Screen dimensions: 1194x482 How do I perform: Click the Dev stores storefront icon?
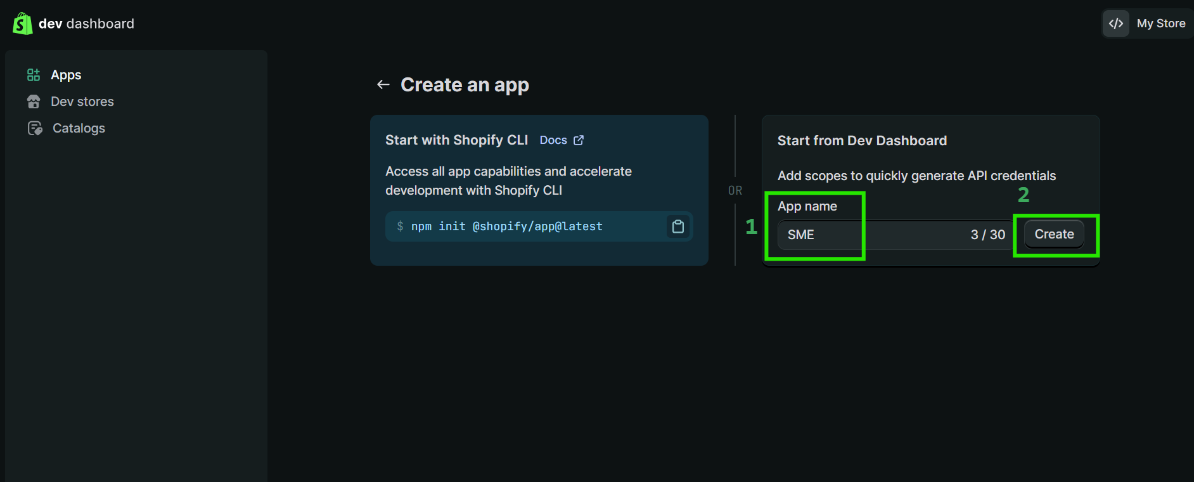pyautogui.click(x=33, y=102)
